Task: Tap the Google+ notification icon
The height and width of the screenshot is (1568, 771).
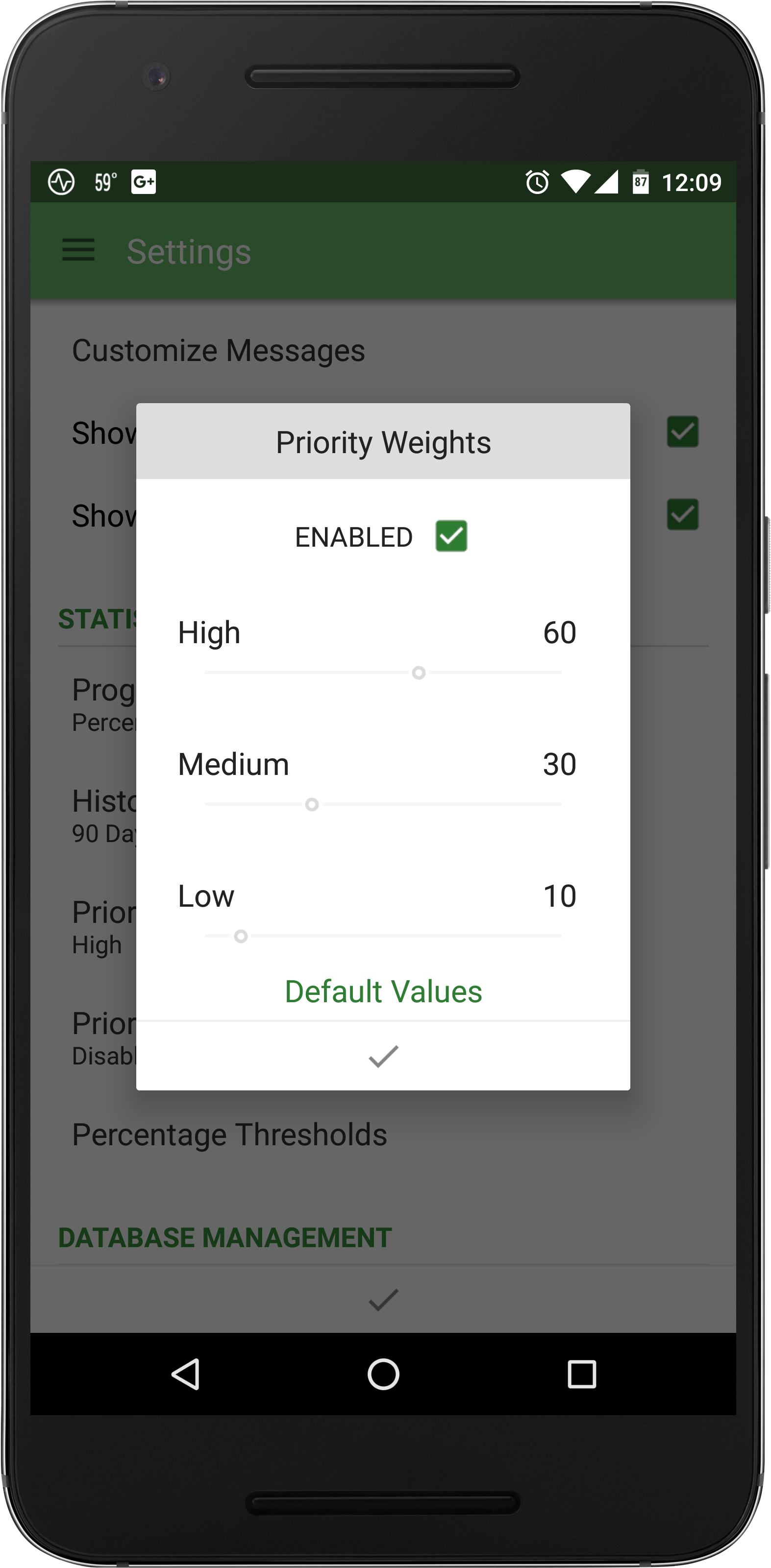Action: click(x=144, y=182)
